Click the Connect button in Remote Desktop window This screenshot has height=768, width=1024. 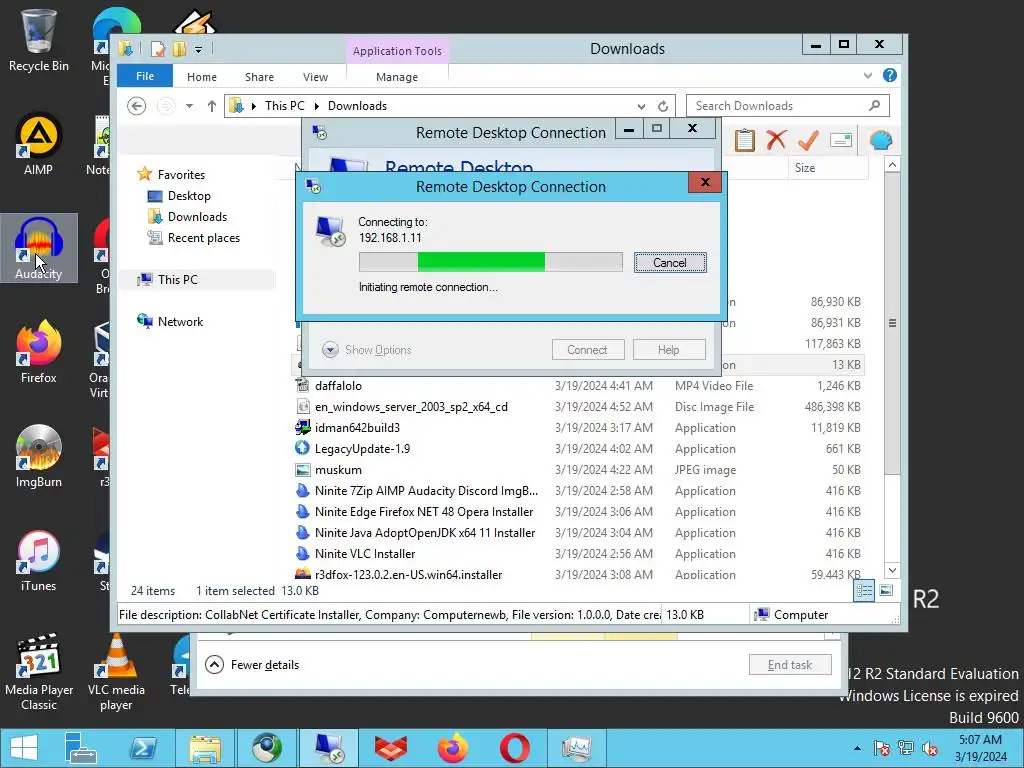click(x=588, y=349)
